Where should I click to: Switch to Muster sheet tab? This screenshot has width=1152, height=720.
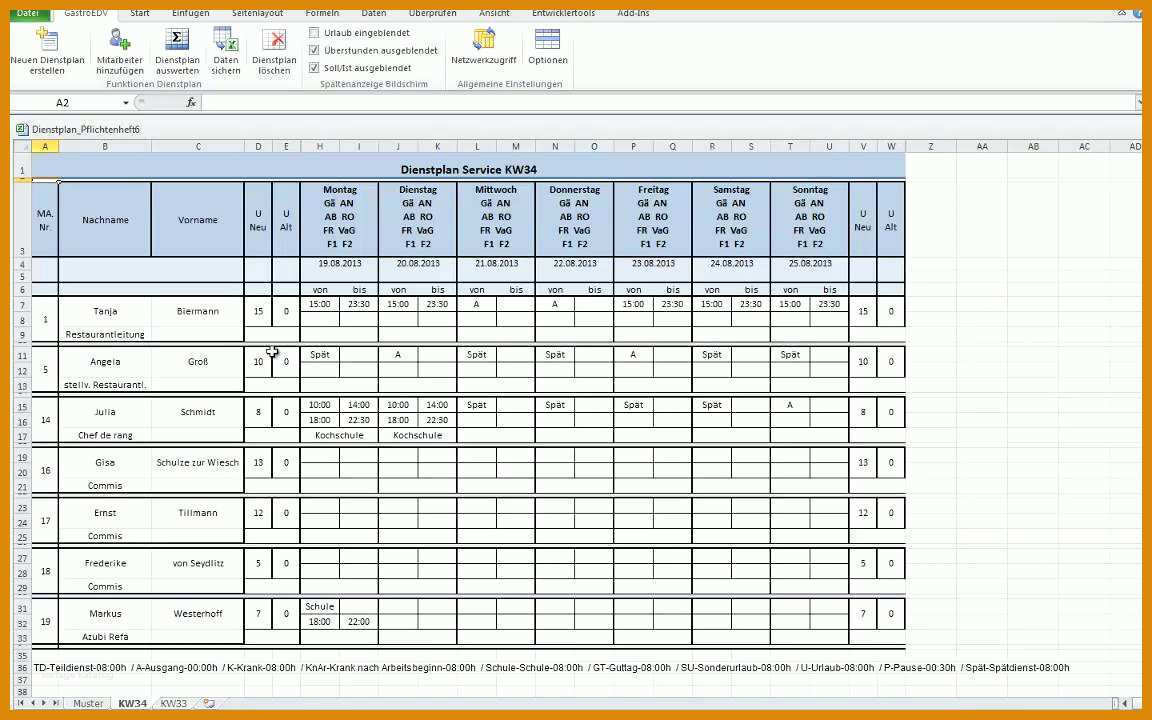click(87, 703)
